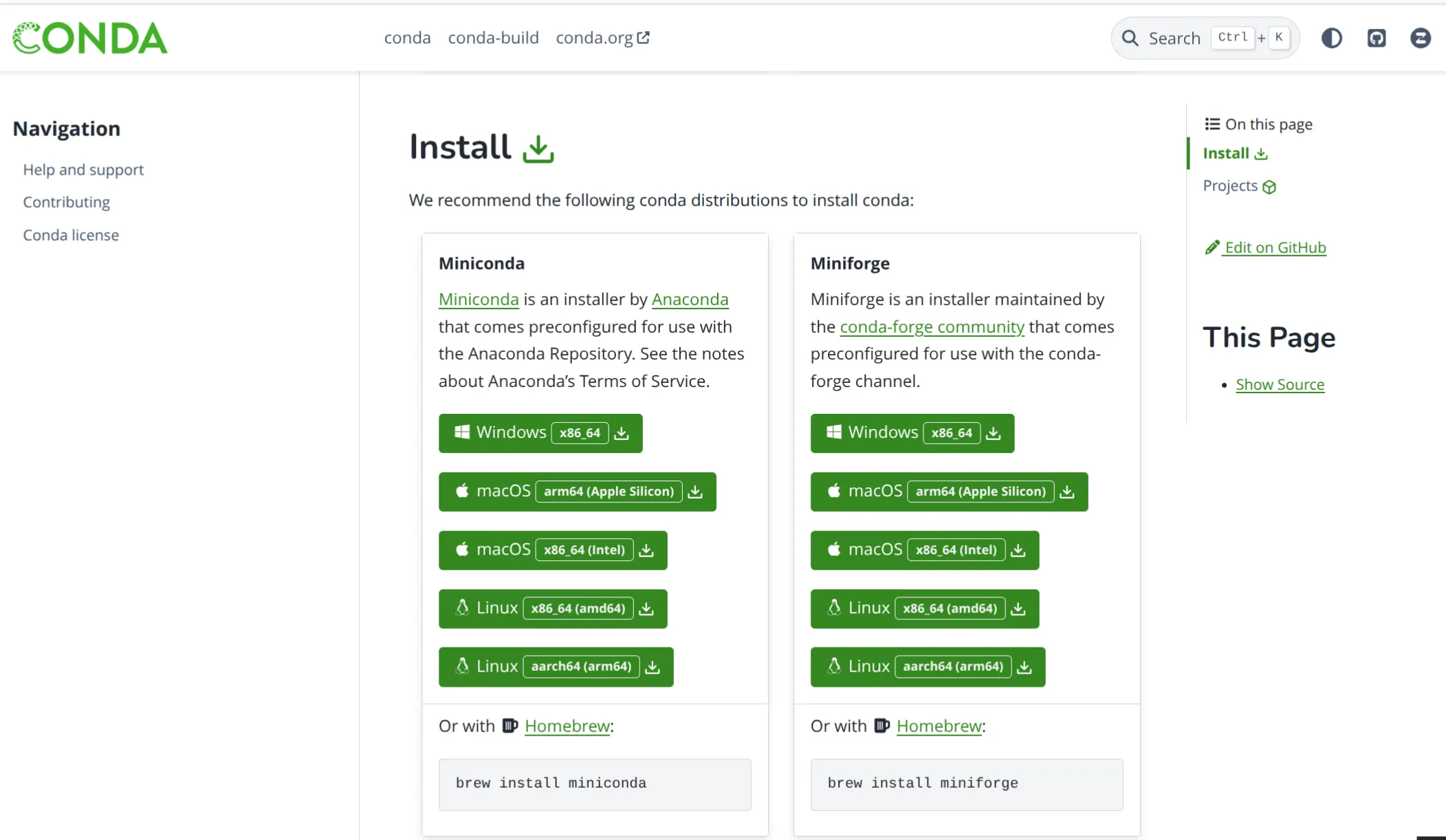Download Miniforge macOS arm64 Apple Silicon
The image size is (1446, 840).
coord(949,491)
